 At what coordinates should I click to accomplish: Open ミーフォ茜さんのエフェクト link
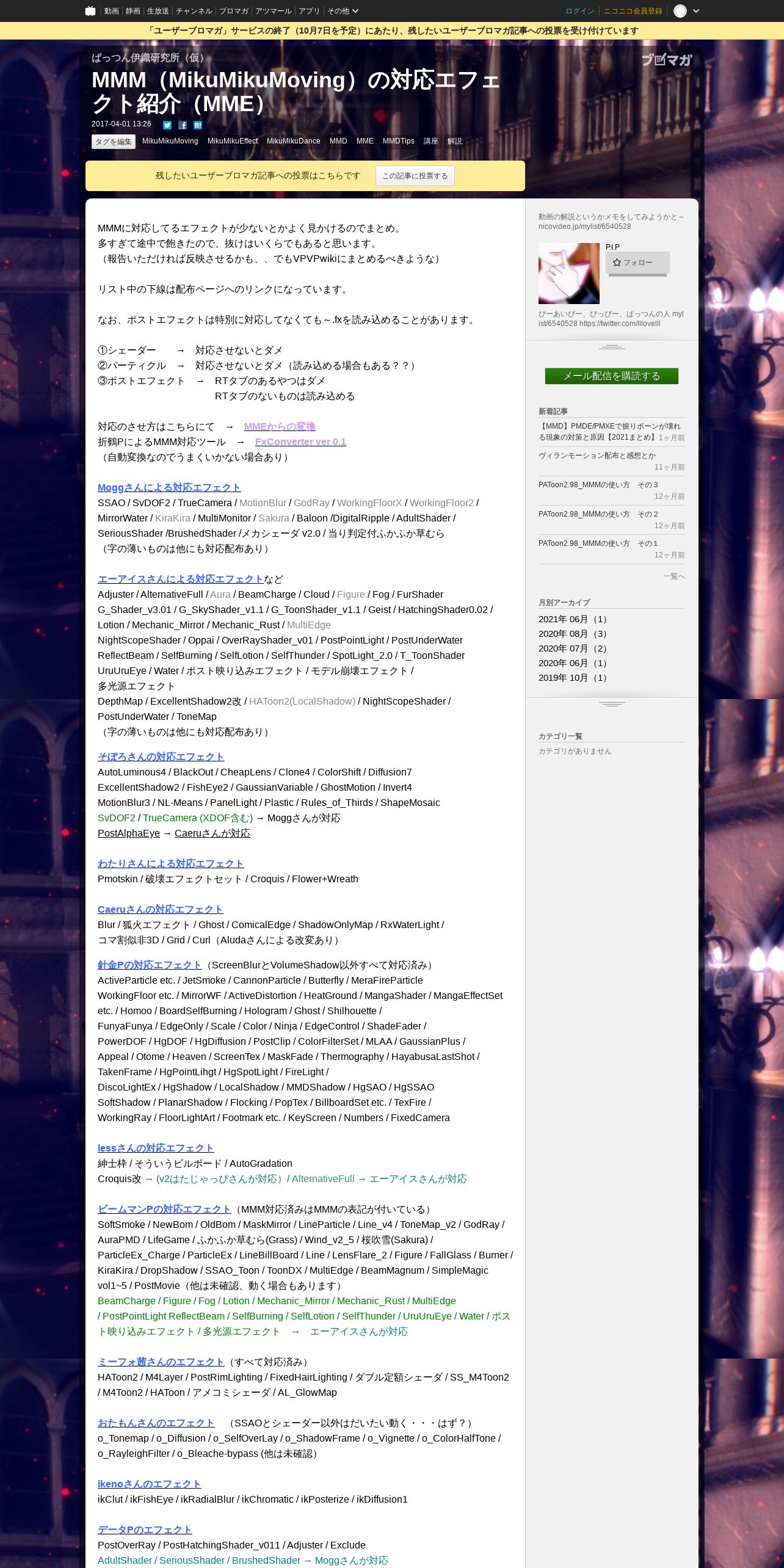point(161,1362)
